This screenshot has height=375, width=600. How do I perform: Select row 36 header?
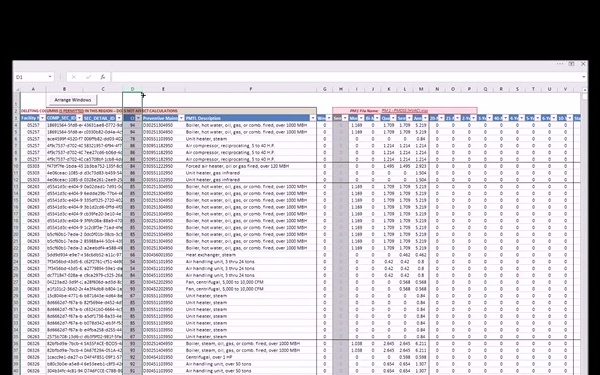[16, 344]
